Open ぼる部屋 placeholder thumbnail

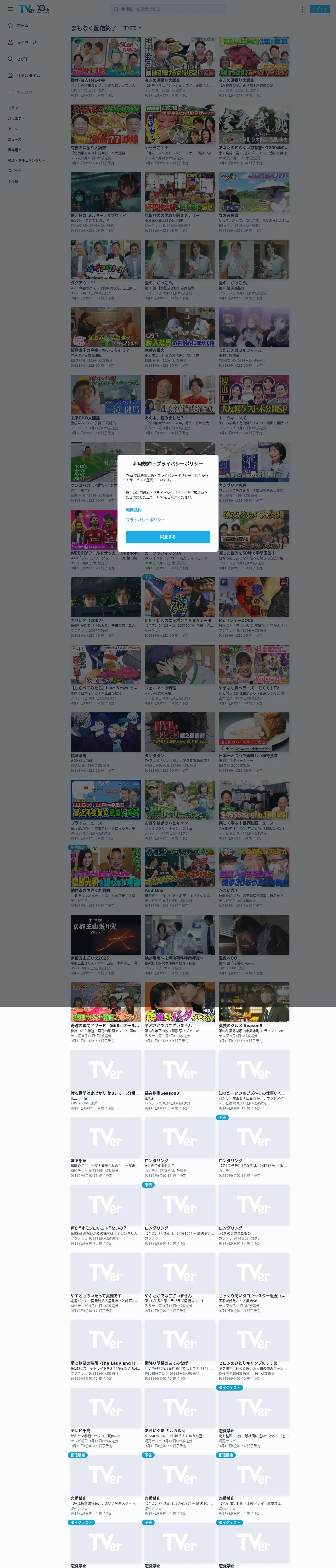point(105,1138)
